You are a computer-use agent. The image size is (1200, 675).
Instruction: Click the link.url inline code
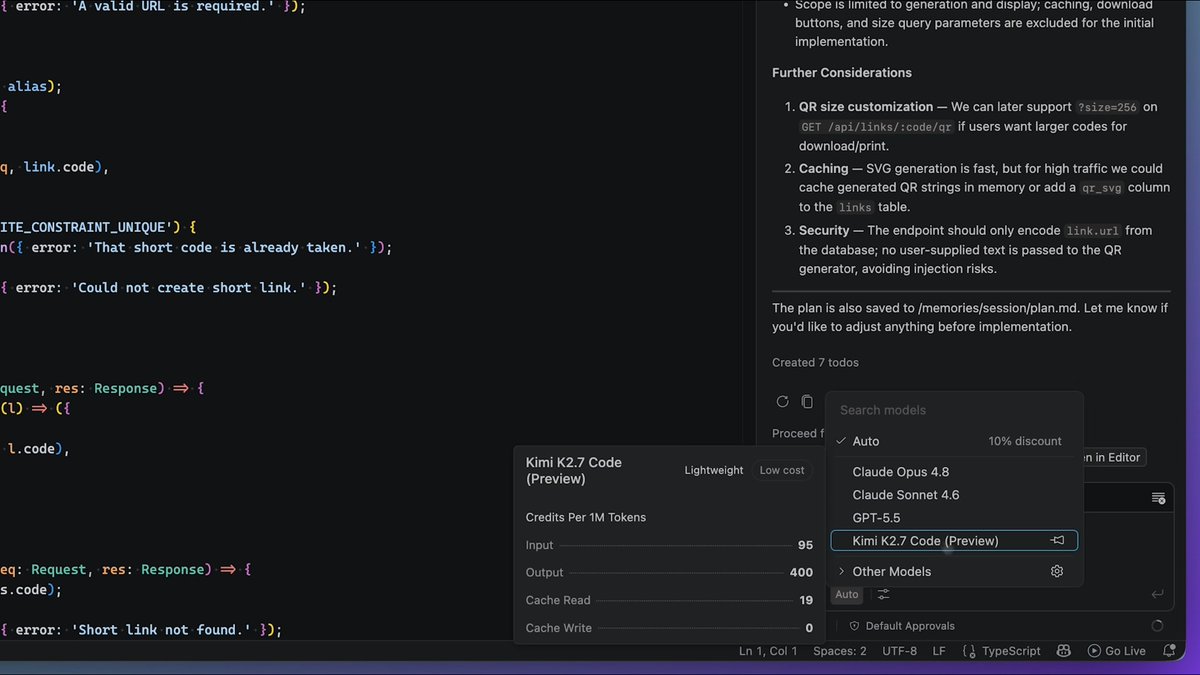click(1094, 230)
